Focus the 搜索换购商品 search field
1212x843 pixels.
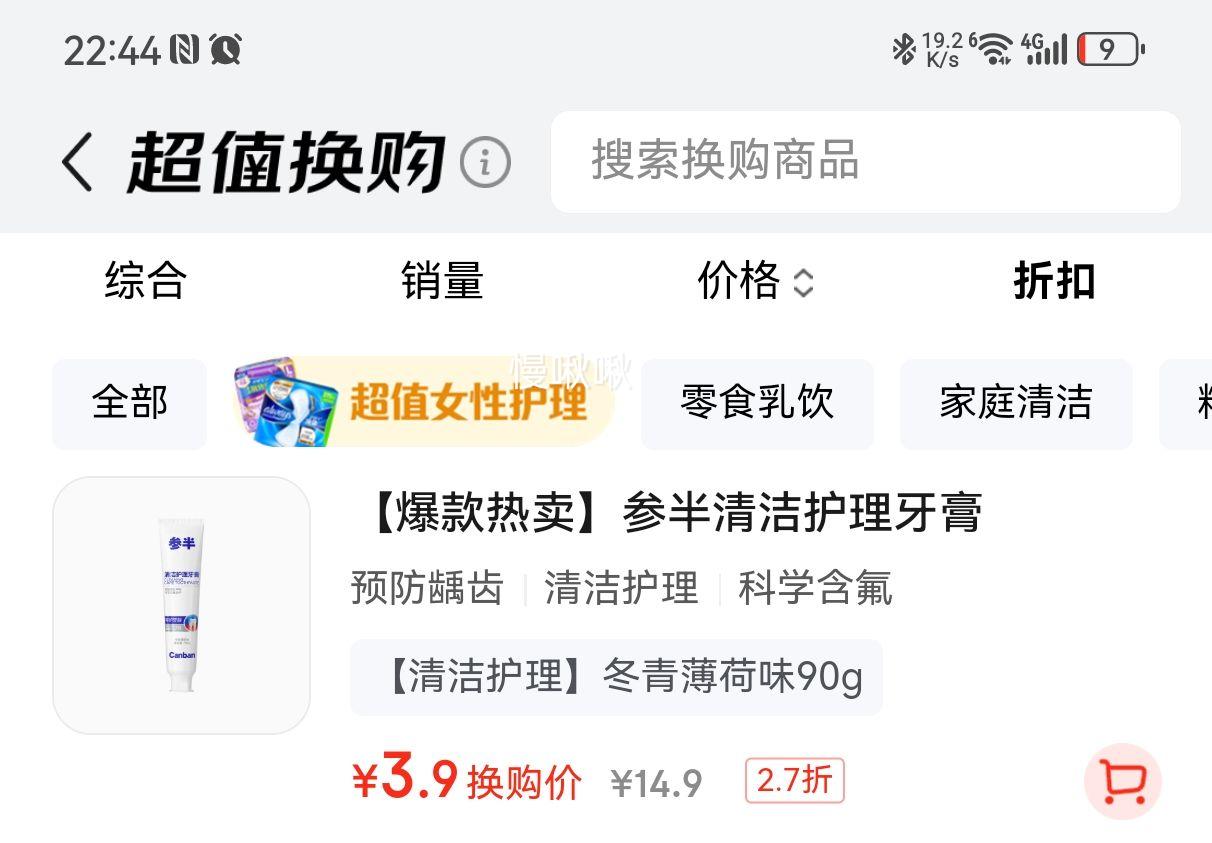[x=866, y=161]
